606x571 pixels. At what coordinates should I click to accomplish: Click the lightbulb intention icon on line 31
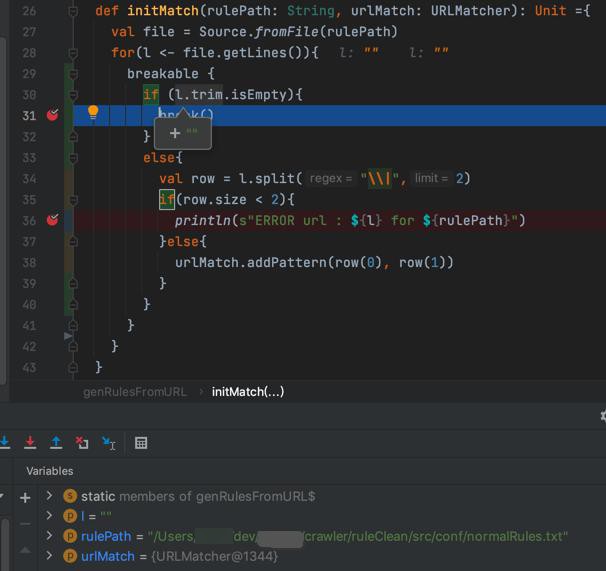pyautogui.click(x=93, y=112)
